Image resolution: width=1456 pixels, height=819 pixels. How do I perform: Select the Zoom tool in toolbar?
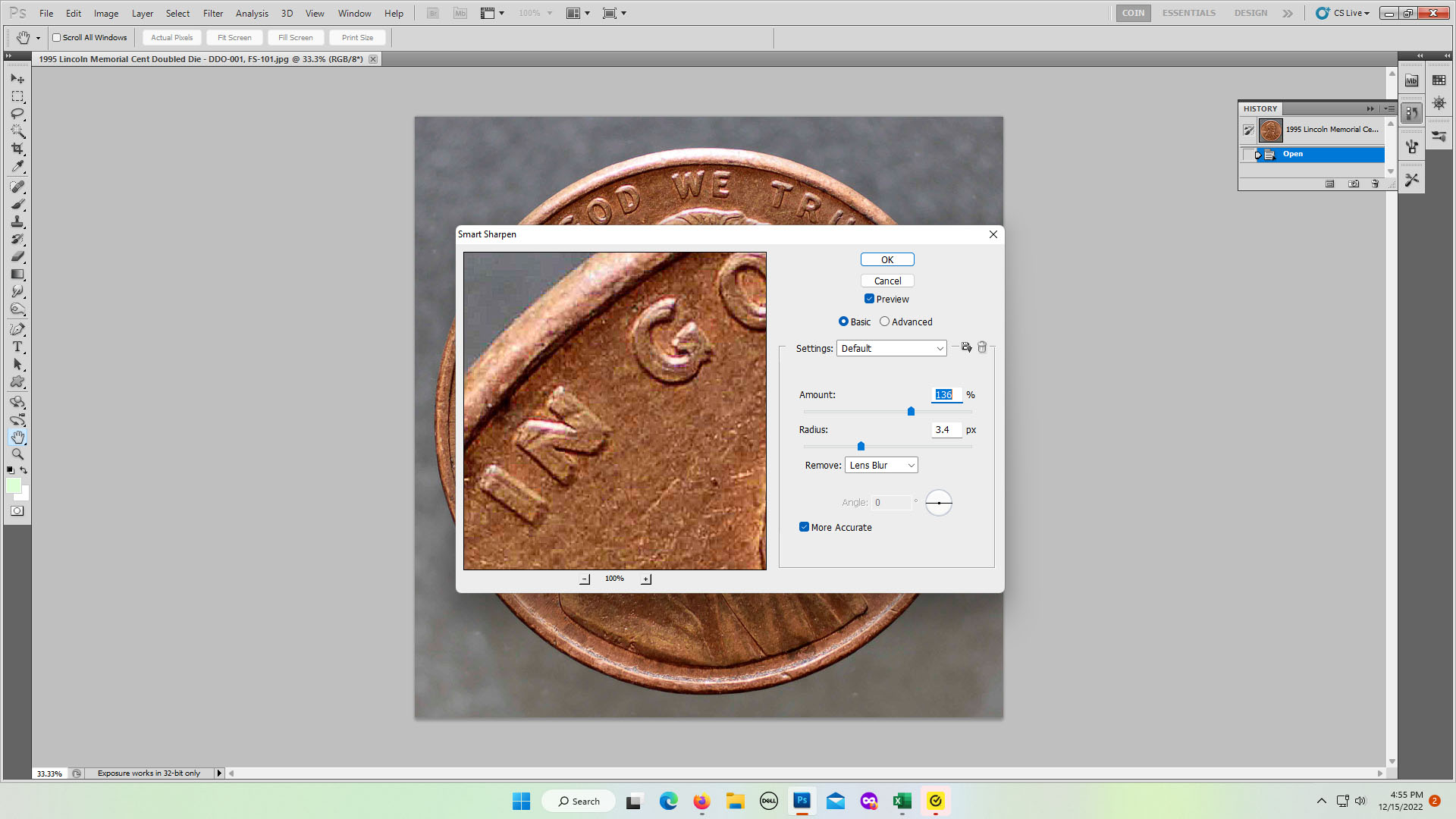(17, 454)
